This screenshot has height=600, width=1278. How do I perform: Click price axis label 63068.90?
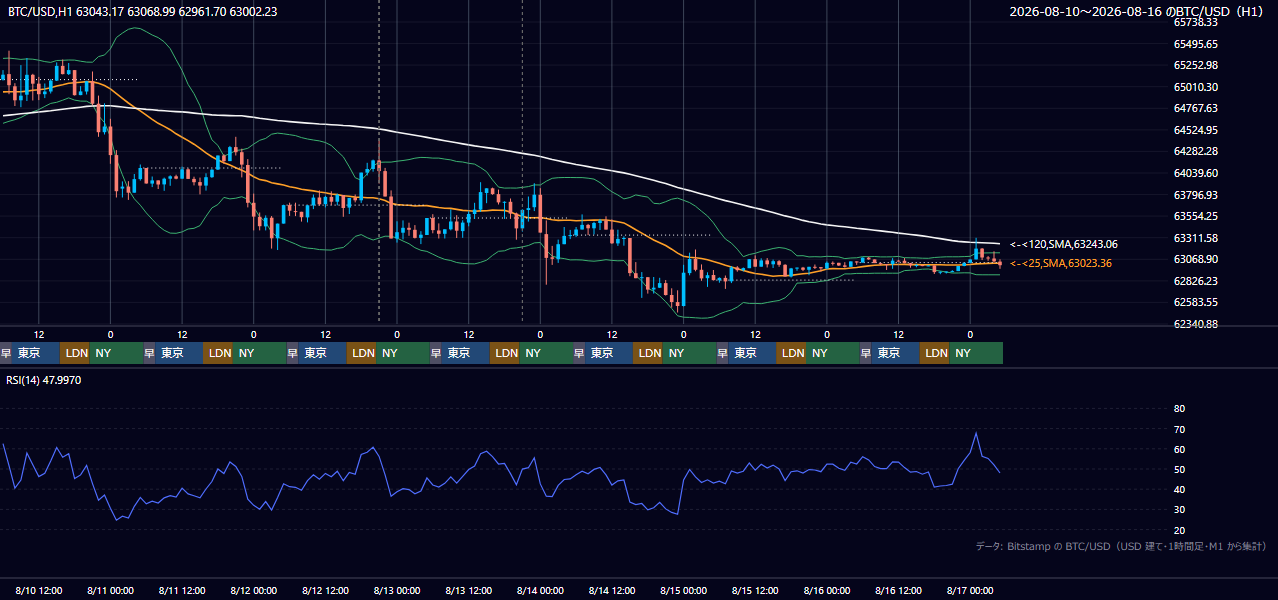point(1196,259)
